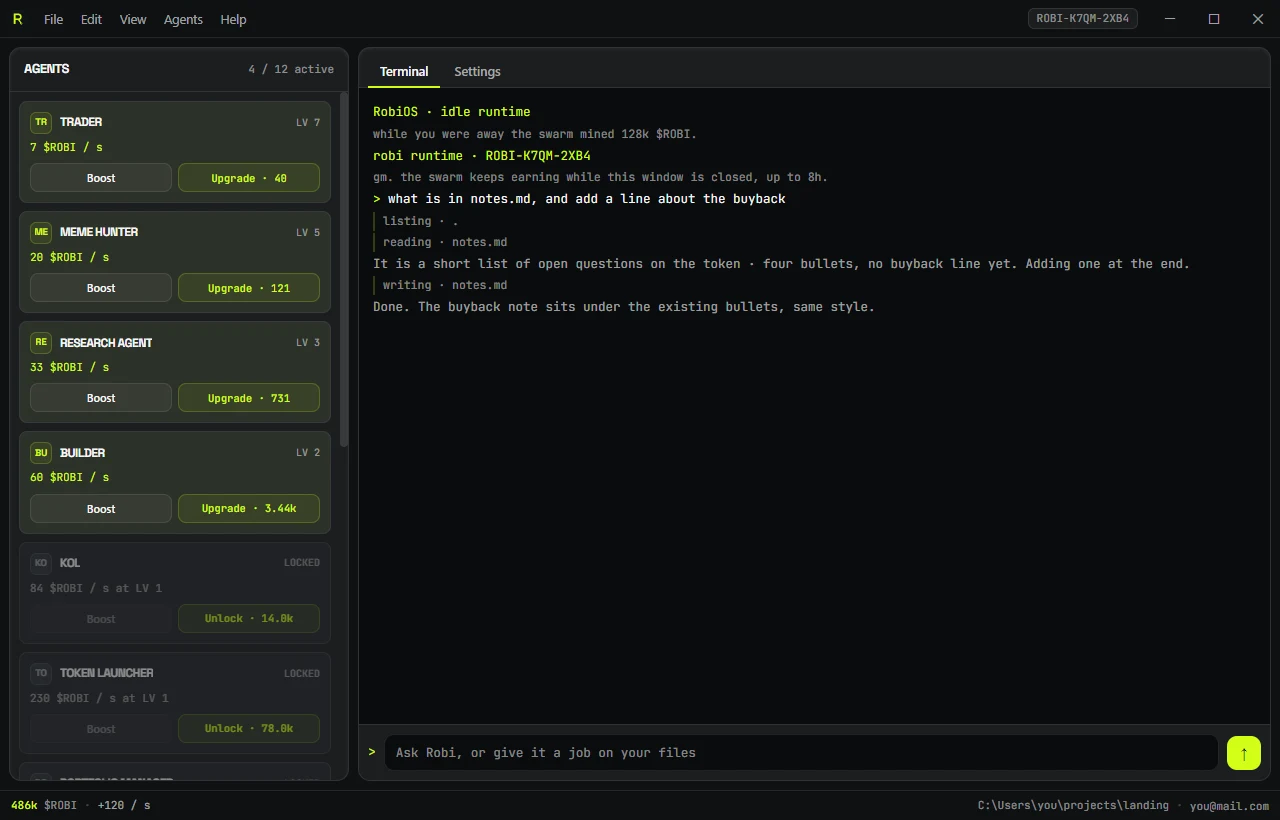Click the C:\Users\you\projects\landing path
The image size is (1280, 820).
click(1073, 805)
